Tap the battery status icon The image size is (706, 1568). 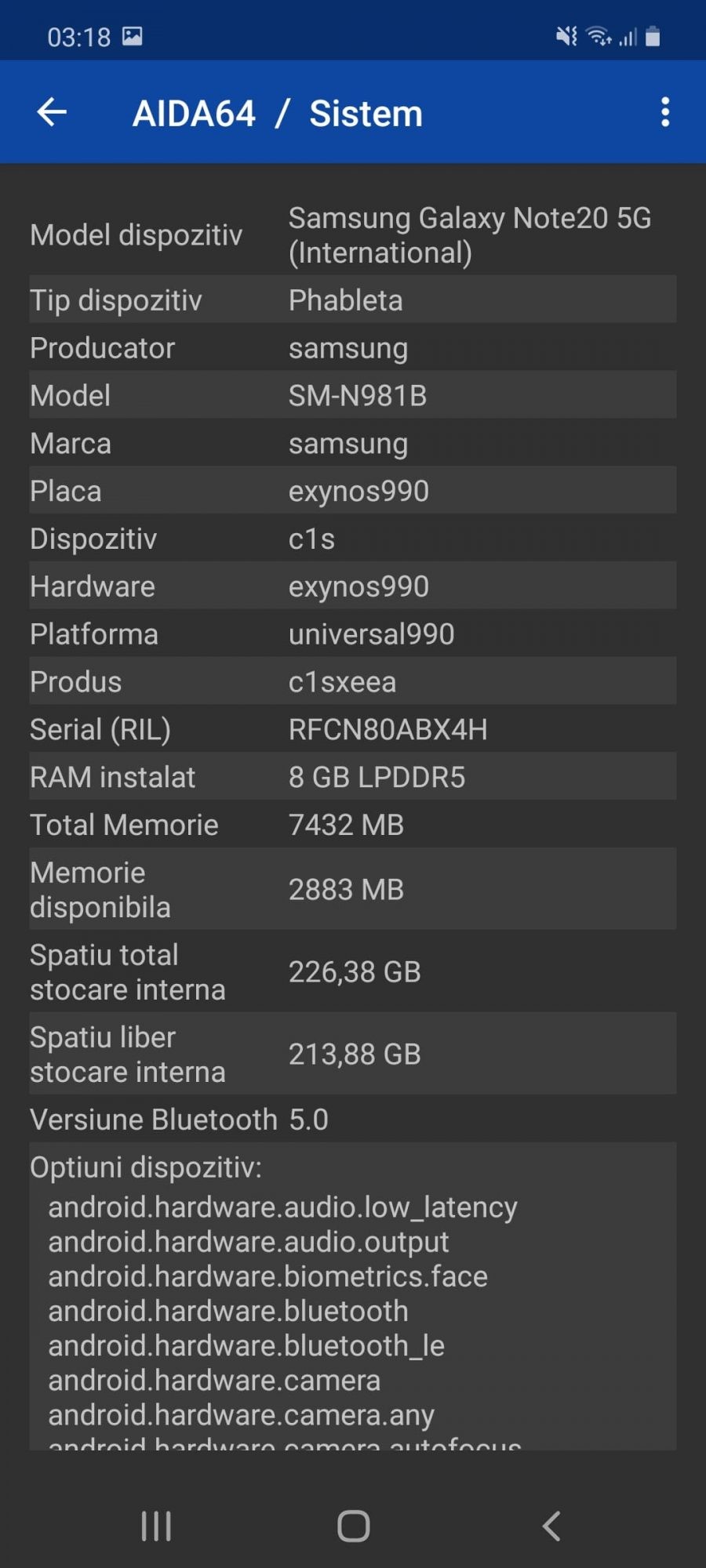(653, 36)
